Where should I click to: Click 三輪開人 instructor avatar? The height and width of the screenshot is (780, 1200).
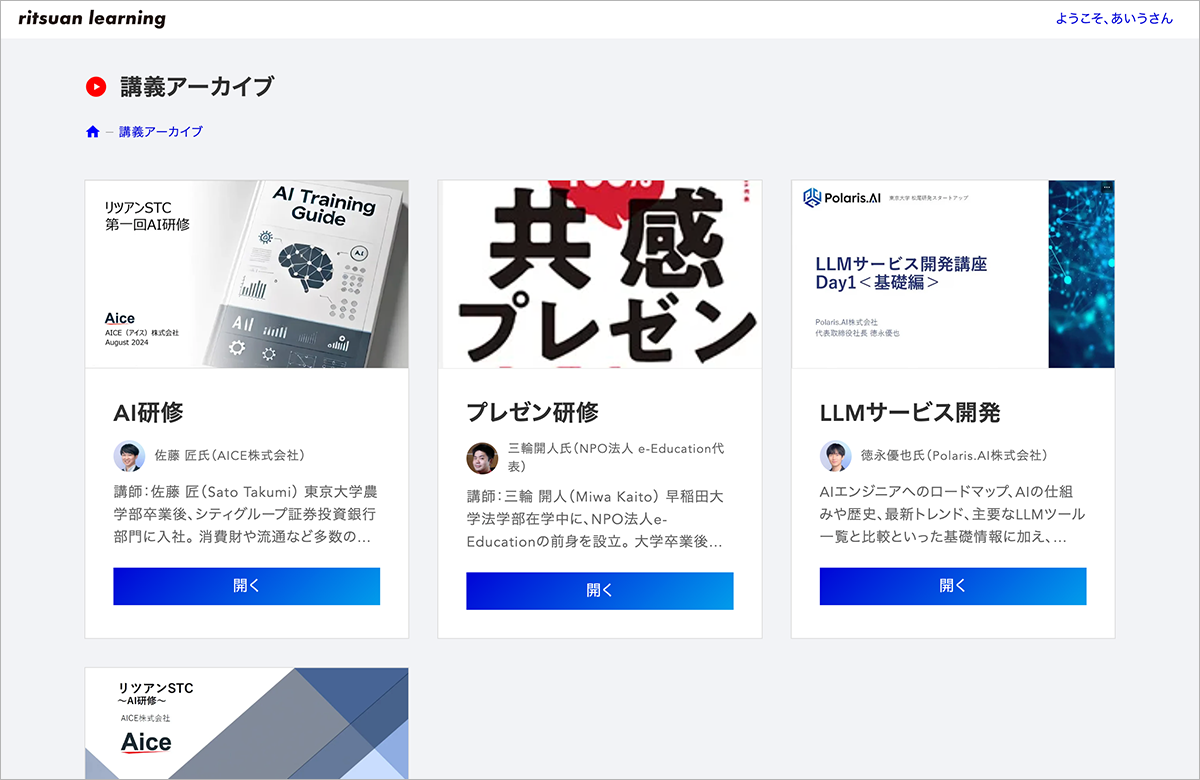coord(482,458)
